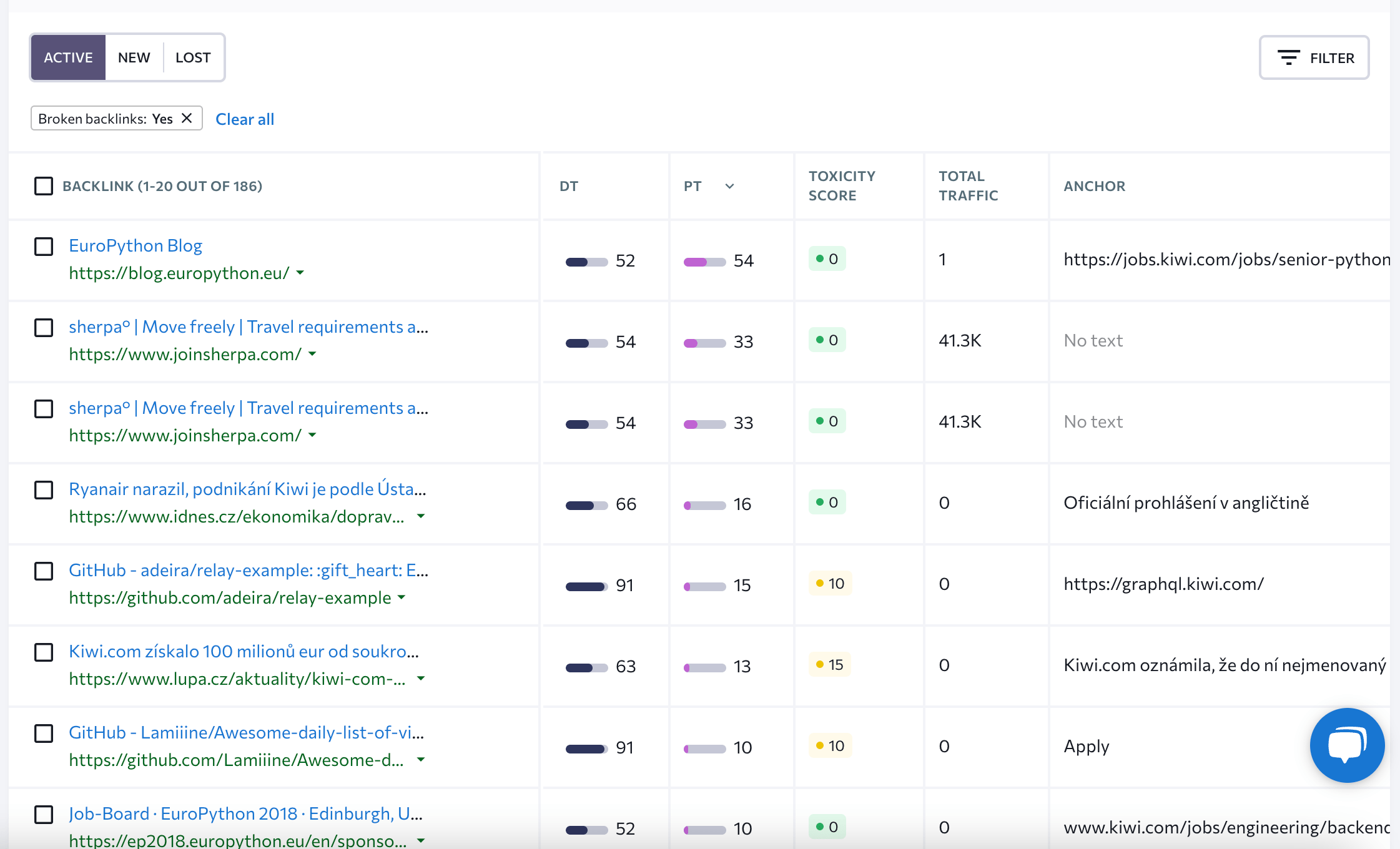Drag the DT score bar on GitHub row
The height and width of the screenshot is (849, 1400).
click(585, 585)
